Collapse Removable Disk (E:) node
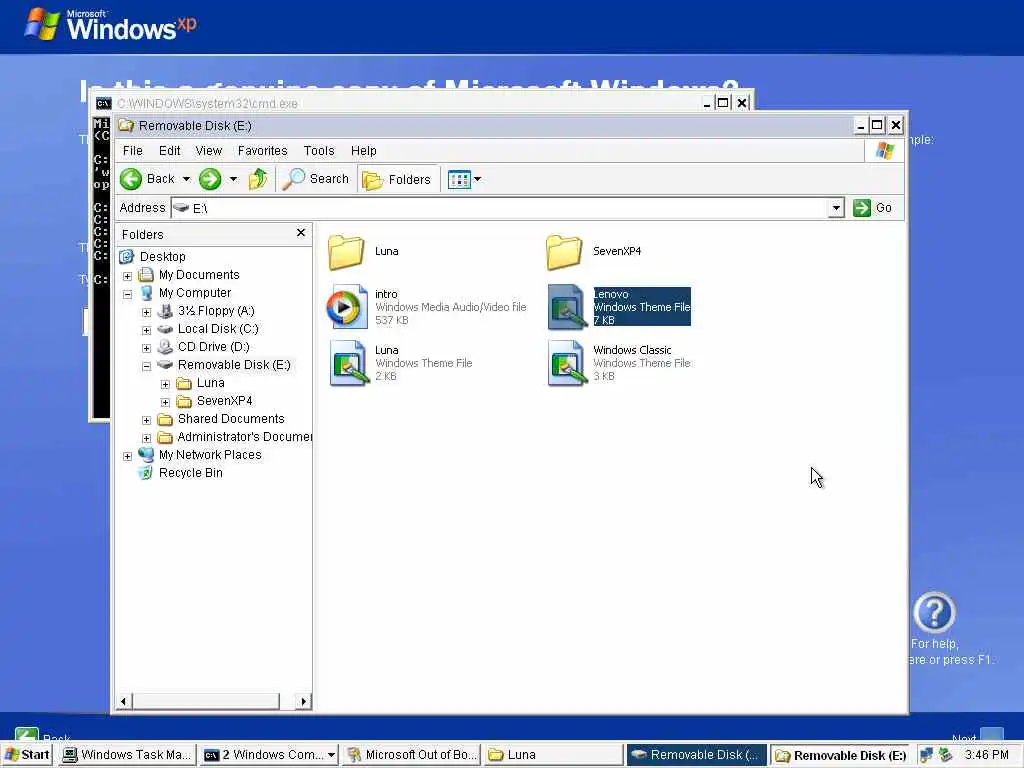Viewport: 1024px width, 768px height. pos(146,366)
